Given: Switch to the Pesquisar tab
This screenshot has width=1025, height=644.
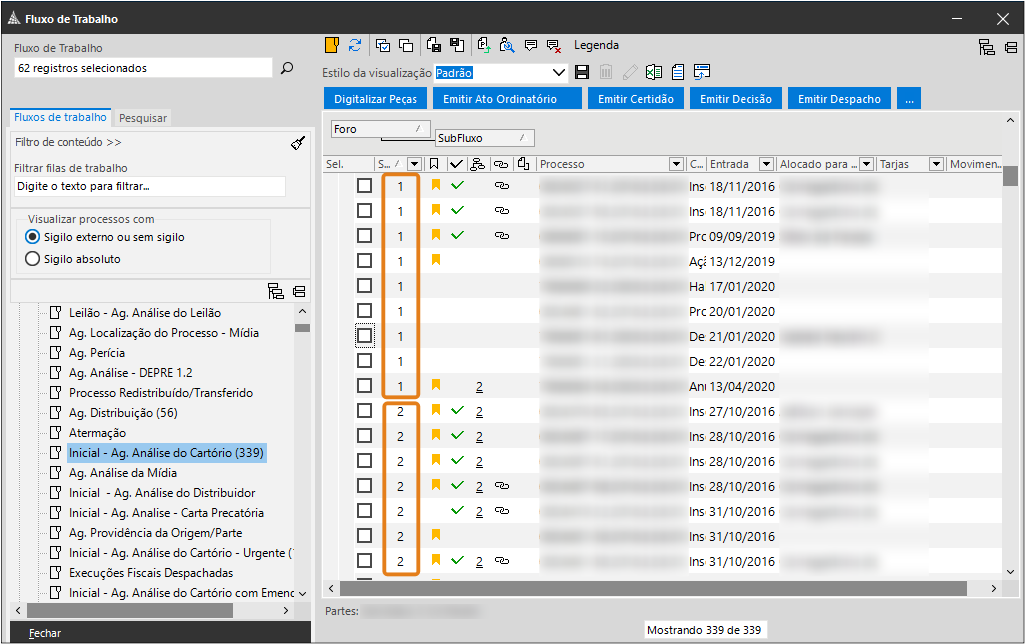Looking at the screenshot, I should tap(144, 118).
